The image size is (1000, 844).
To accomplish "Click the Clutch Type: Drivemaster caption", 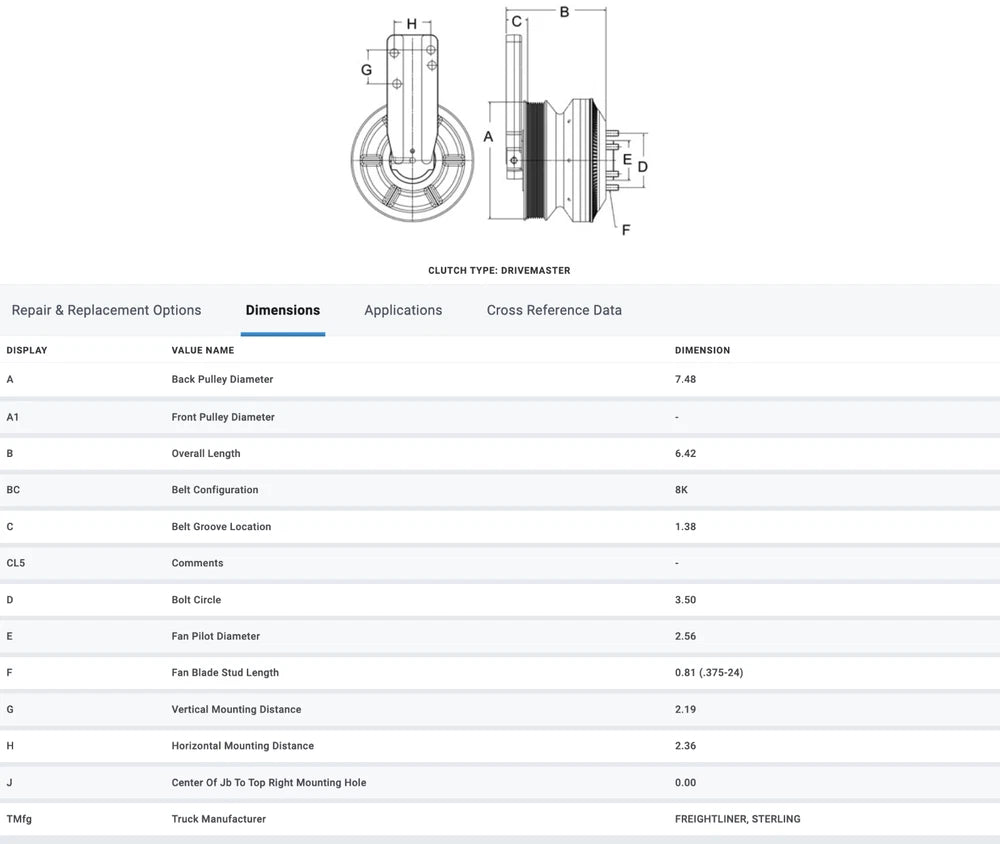I will point(499,271).
